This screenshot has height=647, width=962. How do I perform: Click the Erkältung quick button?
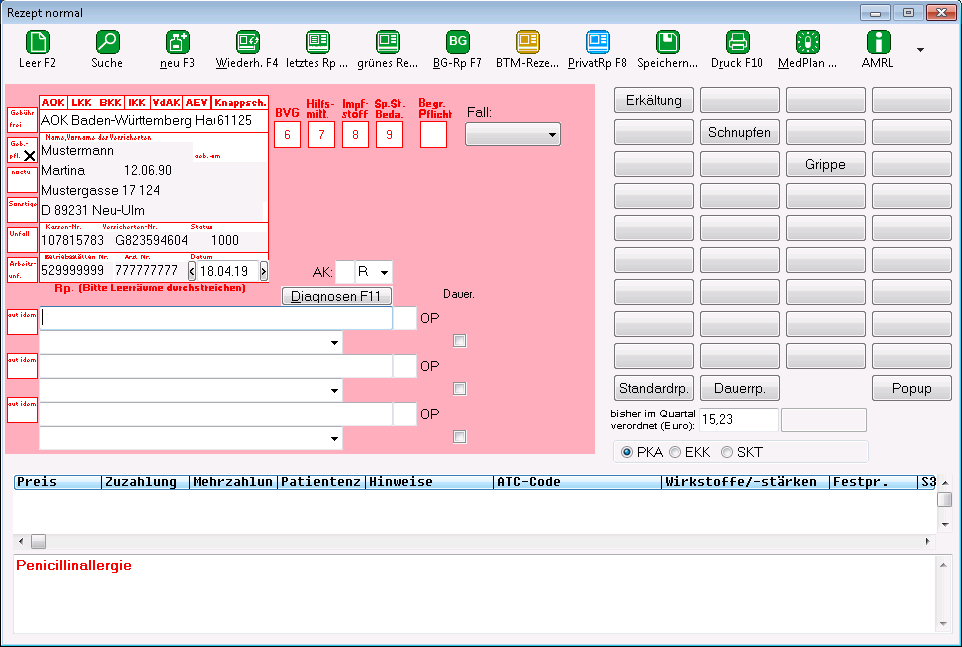click(653, 101)
